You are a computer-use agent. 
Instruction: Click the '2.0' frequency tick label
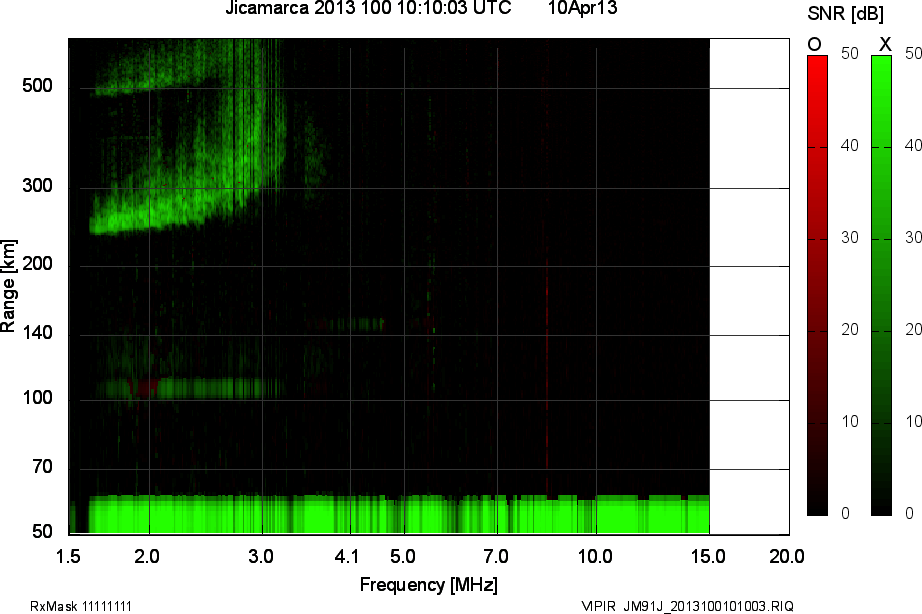pyautogui.click(x=147, y=556)
